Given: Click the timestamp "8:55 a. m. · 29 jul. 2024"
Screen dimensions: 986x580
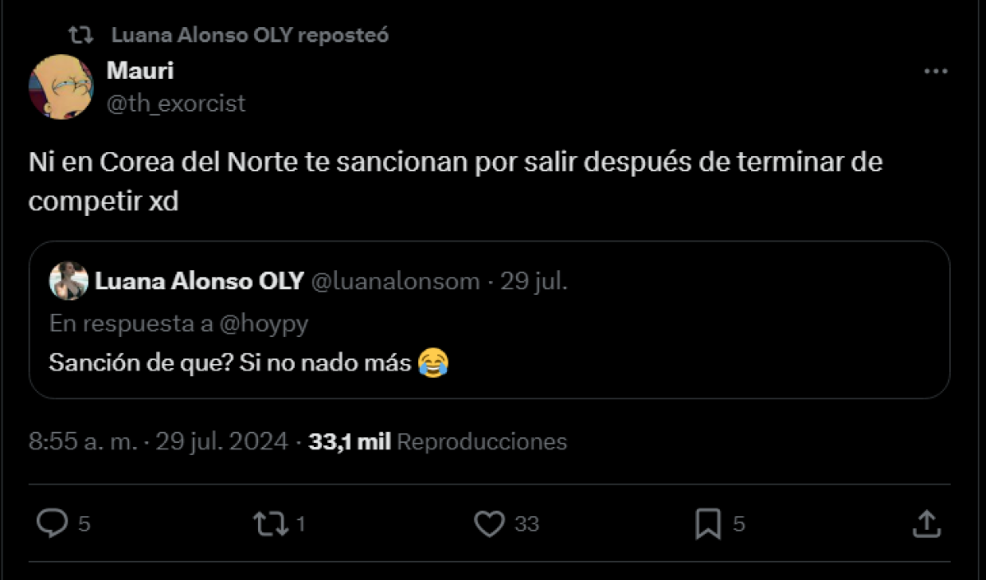Looking at the screenshot, I should point(158,441).
